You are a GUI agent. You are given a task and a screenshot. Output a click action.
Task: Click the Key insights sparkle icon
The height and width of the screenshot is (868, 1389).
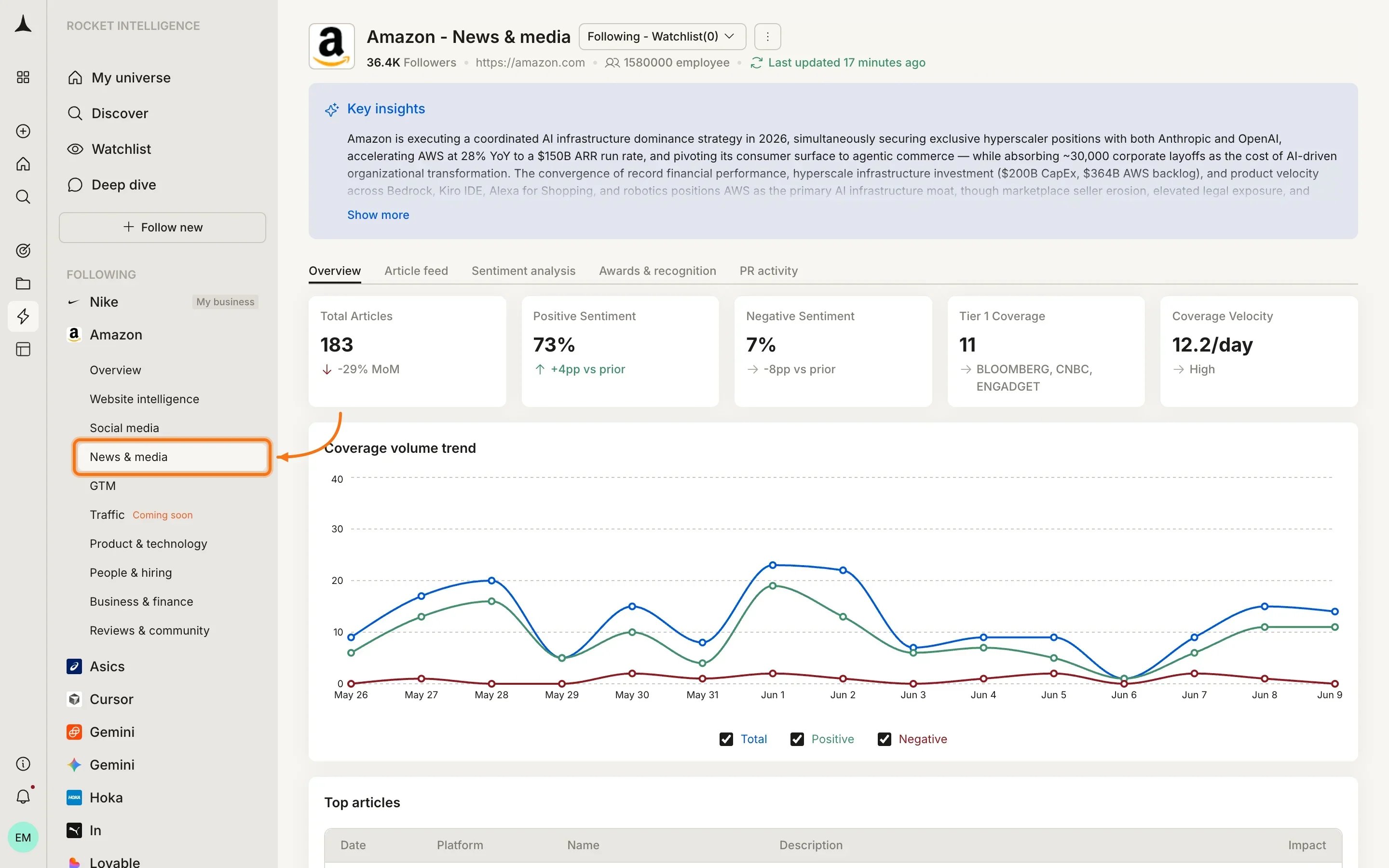pos(332,109)
